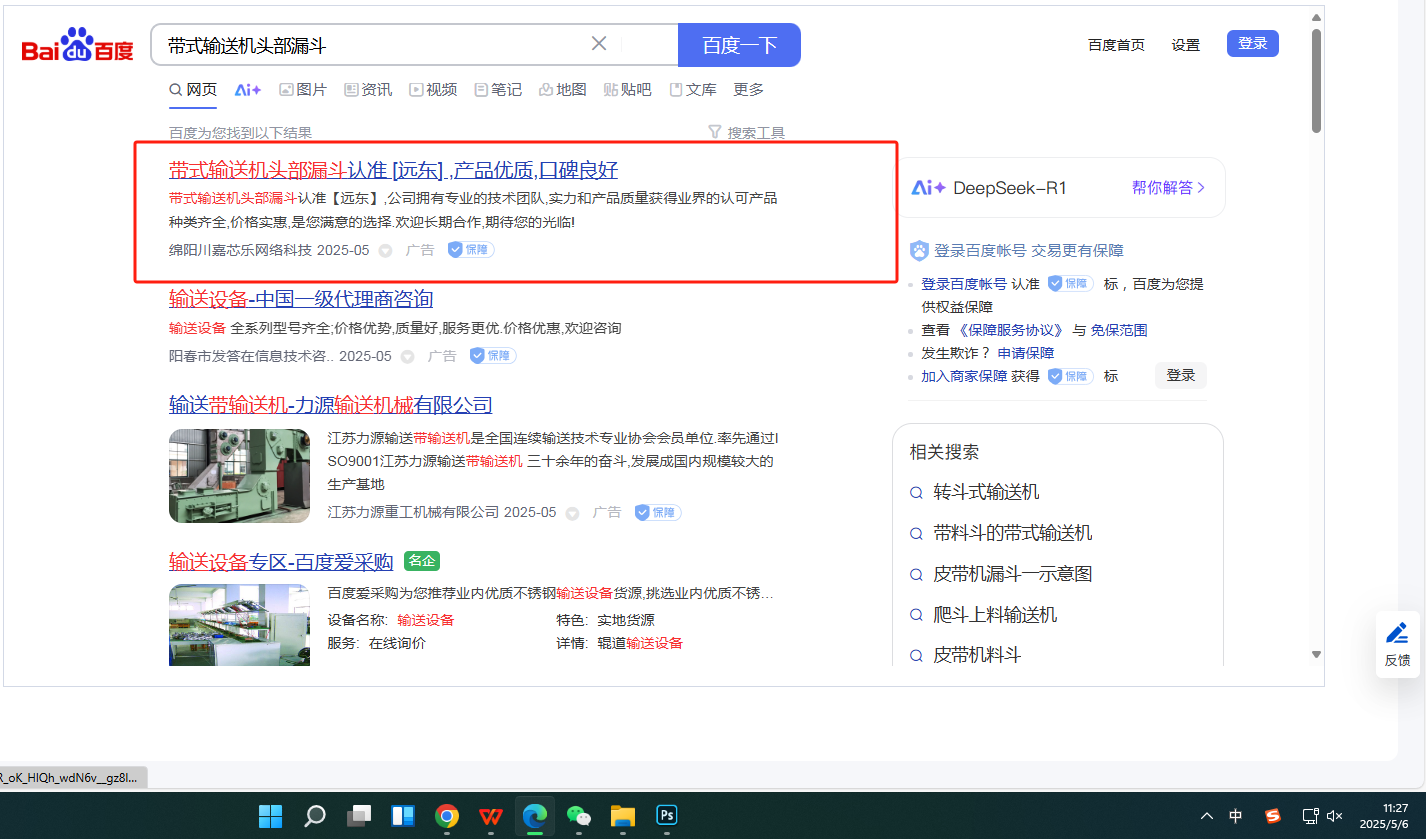The image size is (1426, 839).
Task: Open the 输送设备-中国一级代理商咨询 result link
Action: tap(301, 299)
